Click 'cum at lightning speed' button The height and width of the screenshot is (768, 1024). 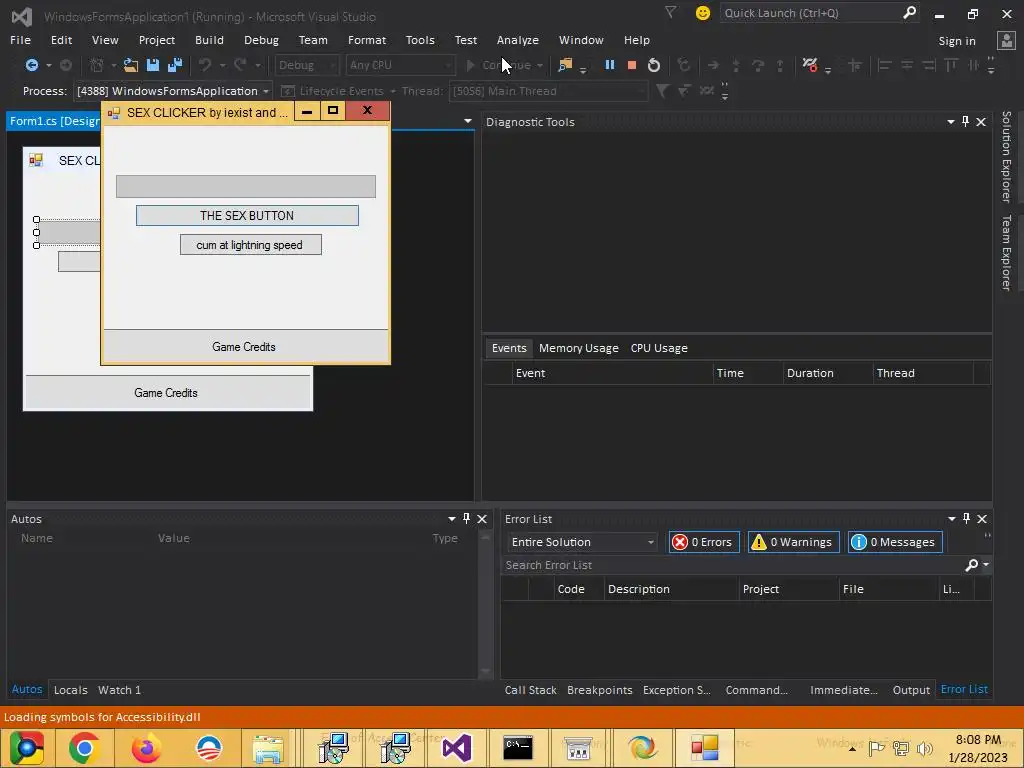tap(250, 245)
